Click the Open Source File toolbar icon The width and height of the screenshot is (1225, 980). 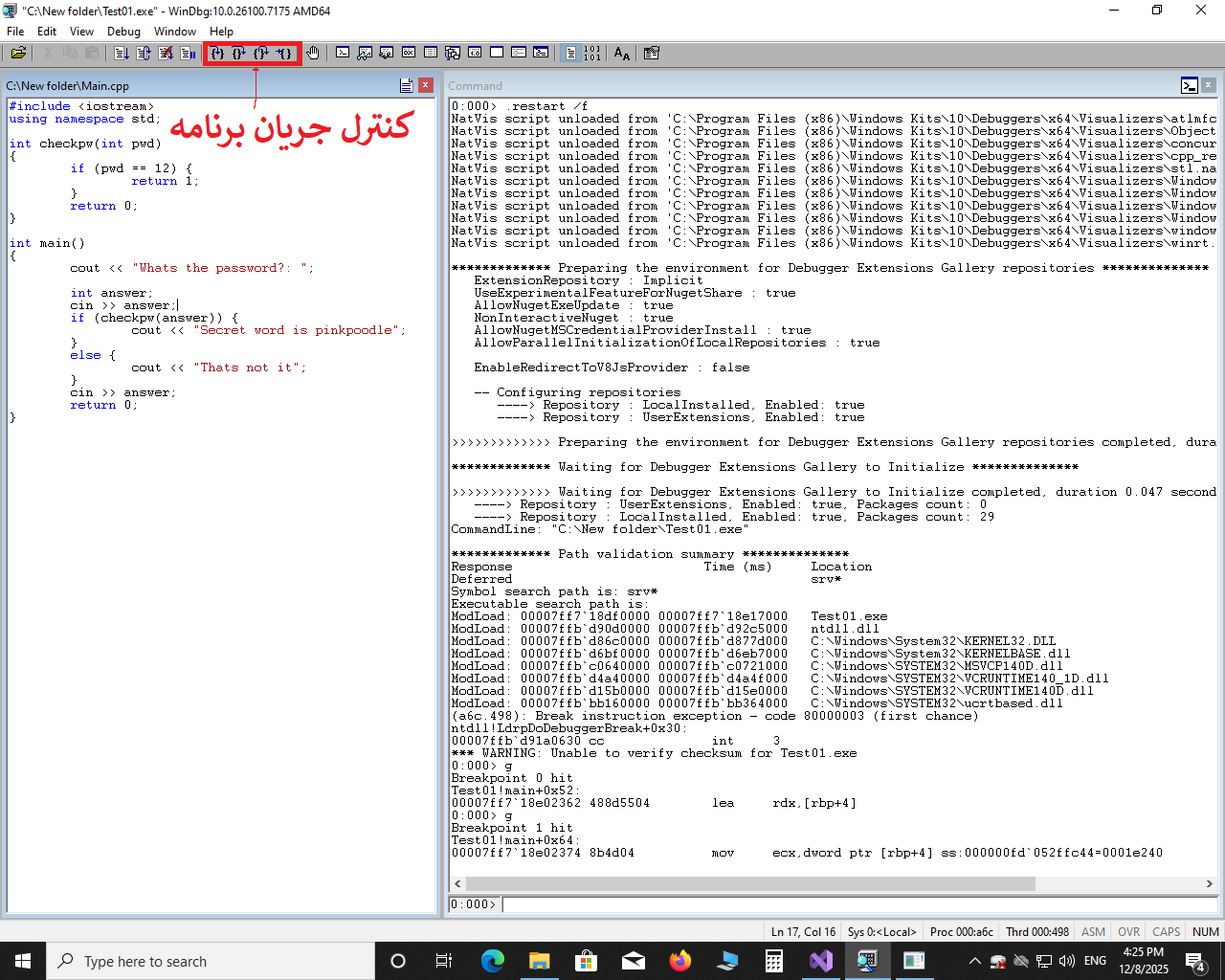(x=18, y=54)
